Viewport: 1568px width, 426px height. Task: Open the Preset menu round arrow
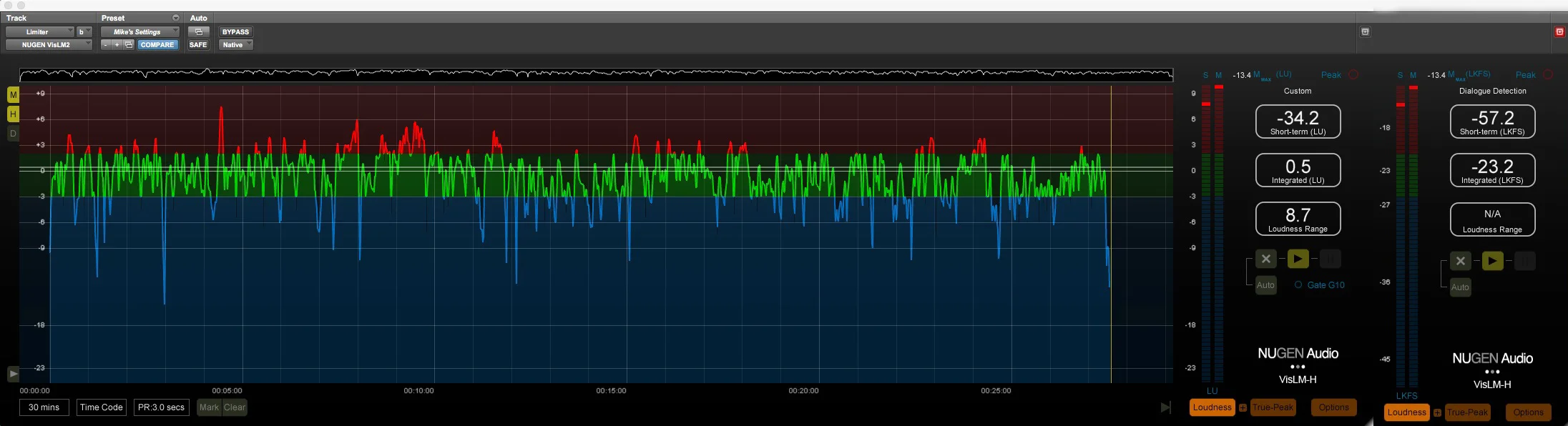(x=176, y=18)
